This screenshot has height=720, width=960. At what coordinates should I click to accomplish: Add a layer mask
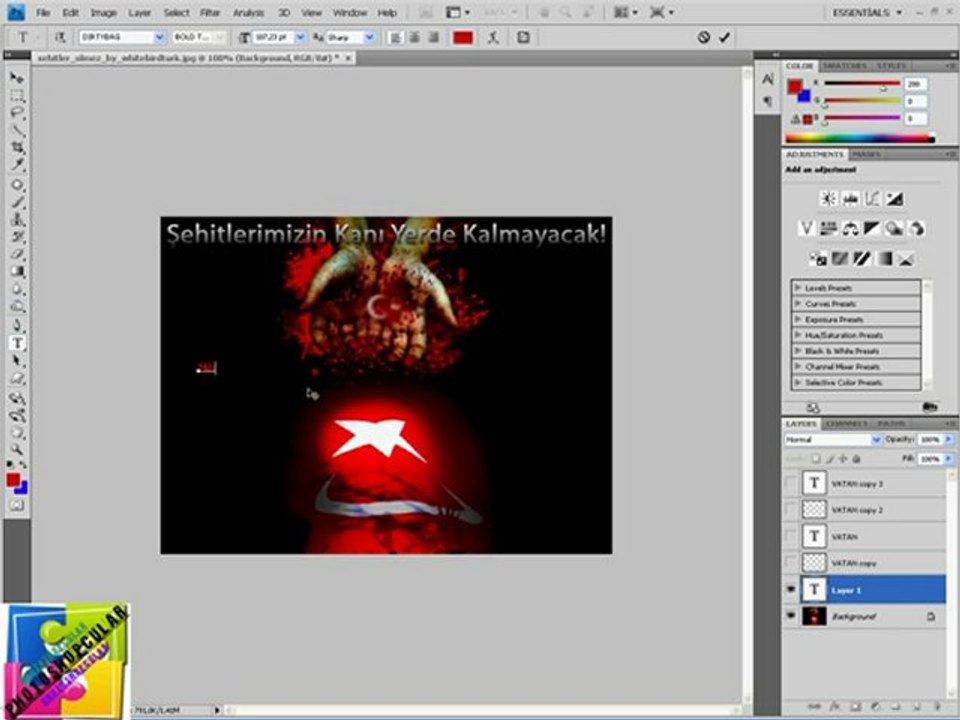pyautogui.click(x=856, y=707)
